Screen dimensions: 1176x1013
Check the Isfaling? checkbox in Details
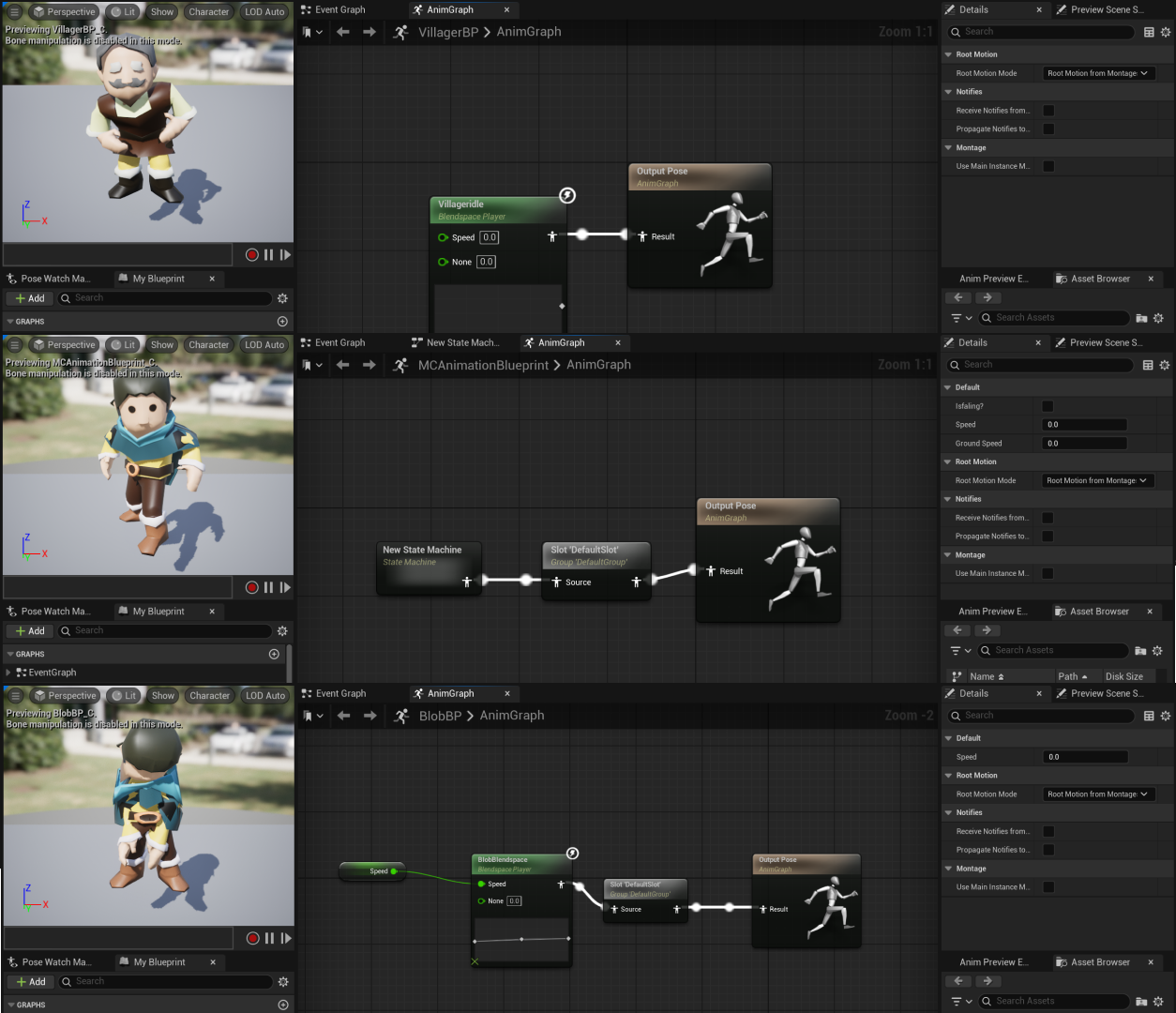click(1047, 405)
